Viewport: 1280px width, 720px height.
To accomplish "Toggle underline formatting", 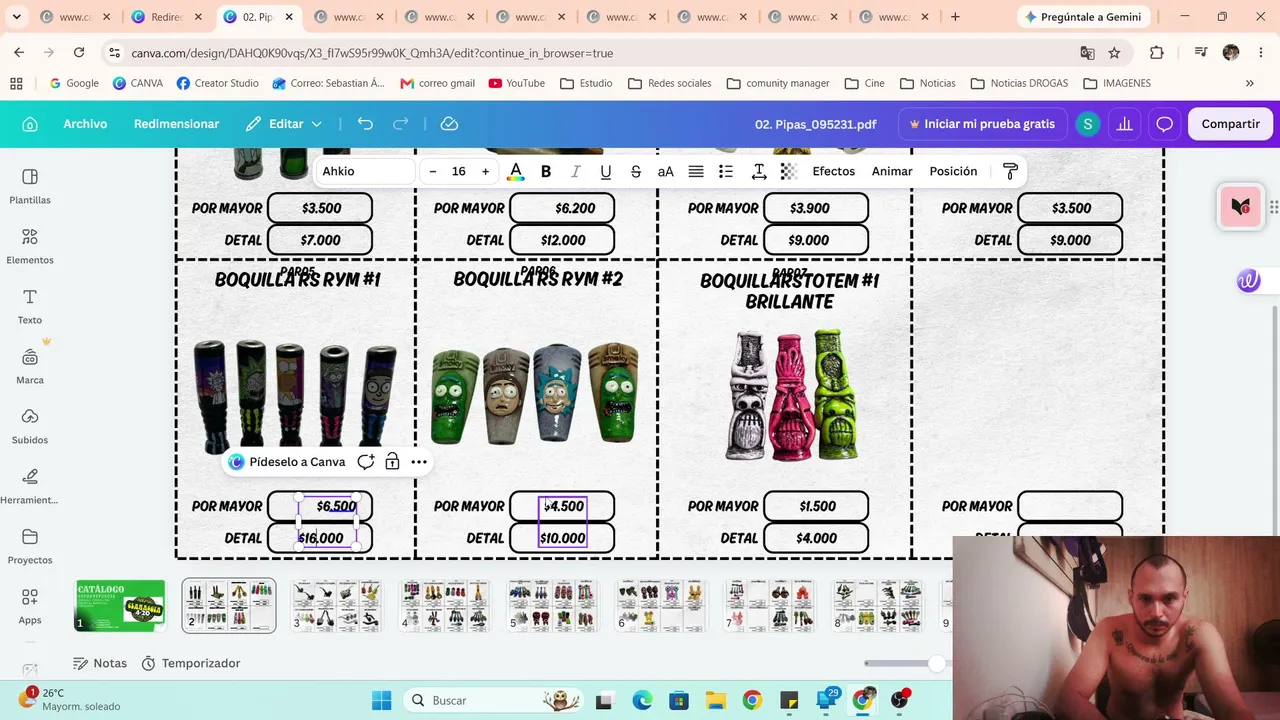I will [x=605, y=171].
